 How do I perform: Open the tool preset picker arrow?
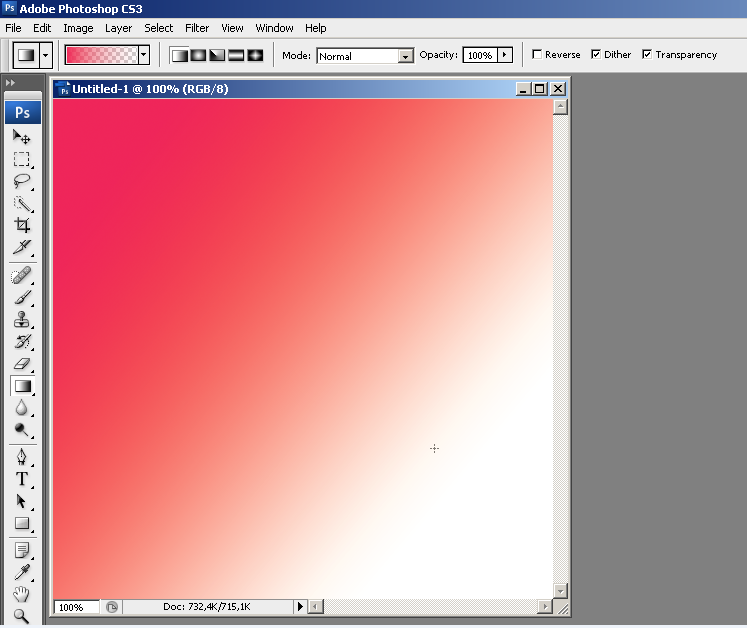pos(46,55)
